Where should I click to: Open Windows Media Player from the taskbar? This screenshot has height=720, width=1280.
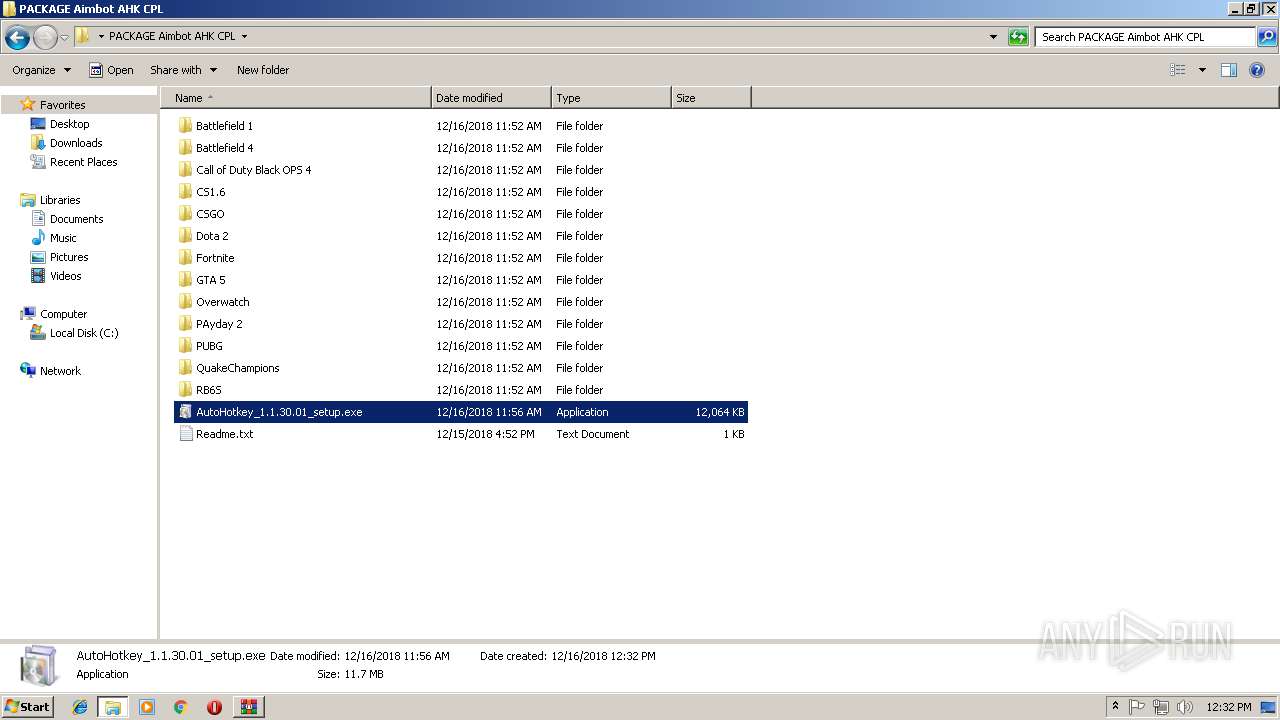pos(147,707)
